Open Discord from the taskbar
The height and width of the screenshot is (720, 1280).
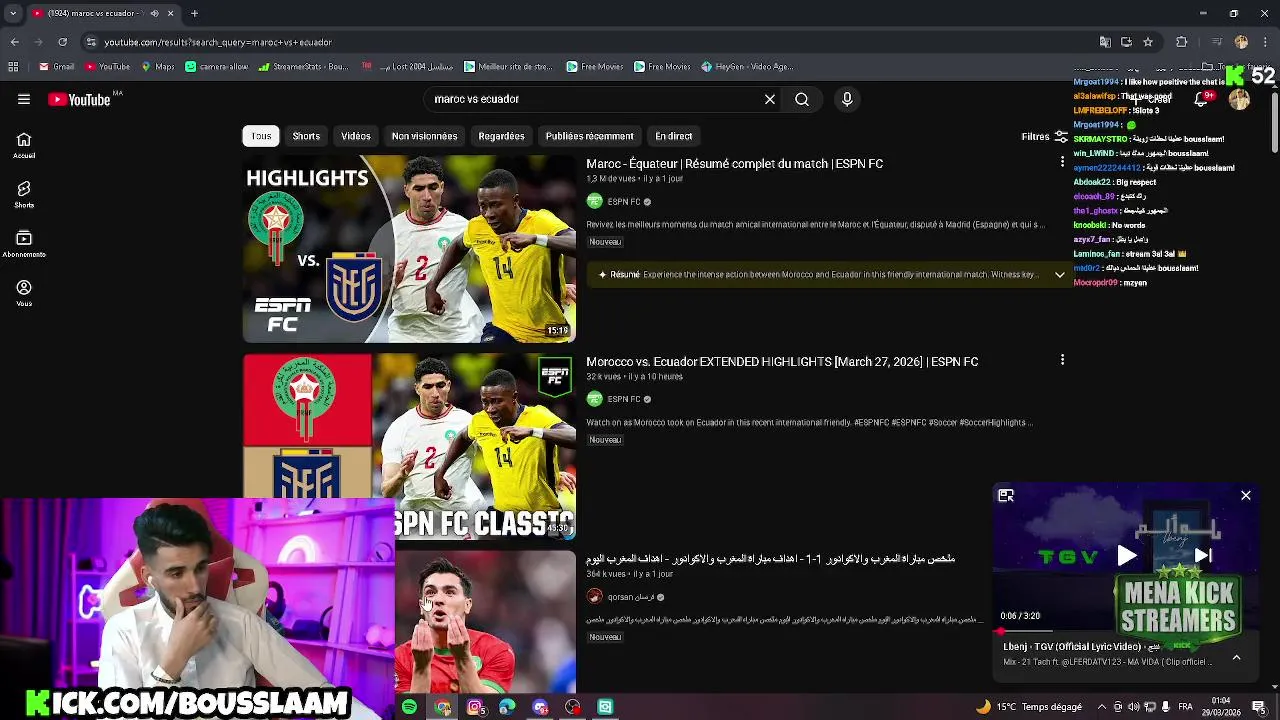(540, 707)
